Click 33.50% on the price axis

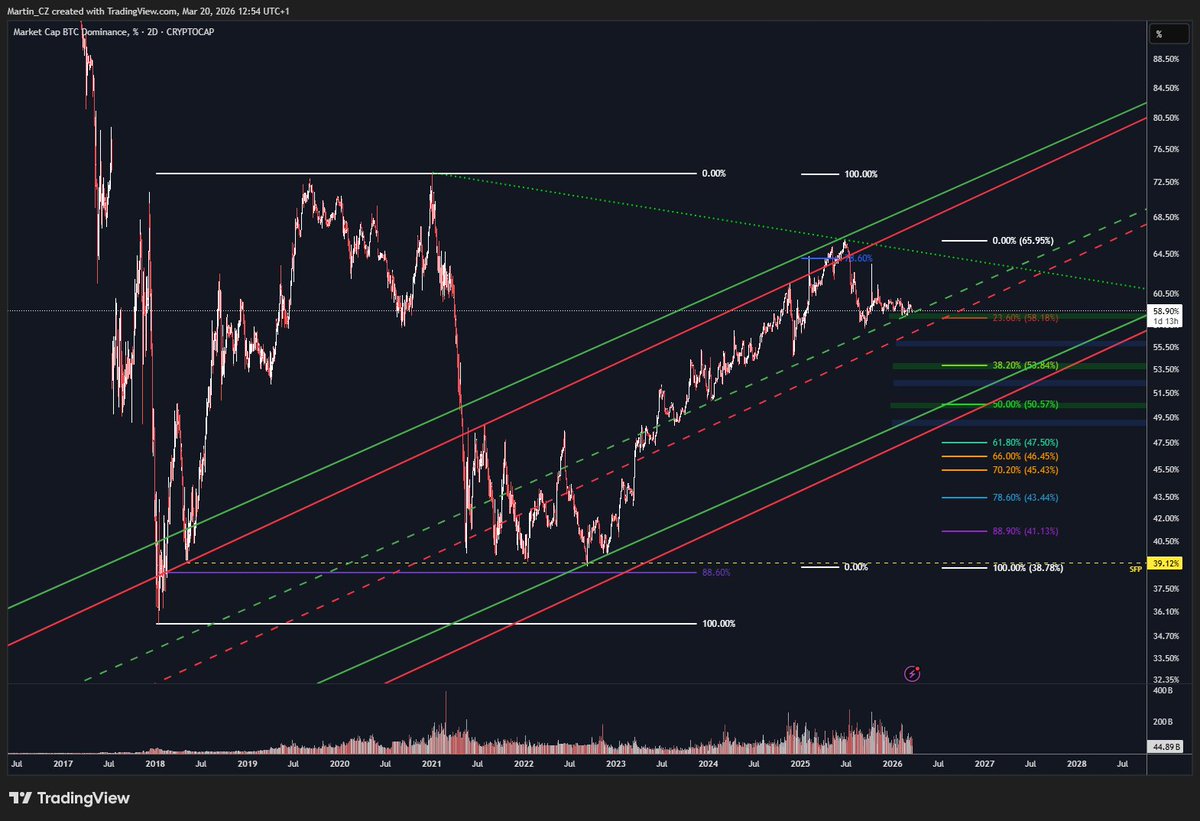tap(1166, 657)
